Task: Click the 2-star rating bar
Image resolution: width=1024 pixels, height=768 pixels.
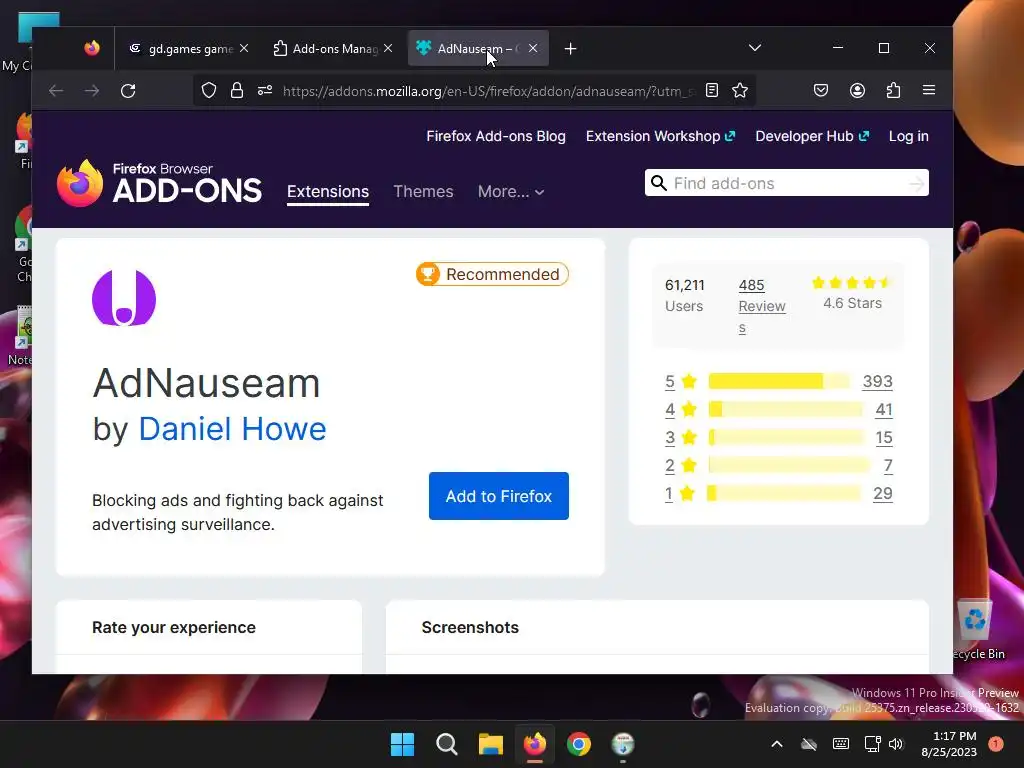Action: coord(789,465)
